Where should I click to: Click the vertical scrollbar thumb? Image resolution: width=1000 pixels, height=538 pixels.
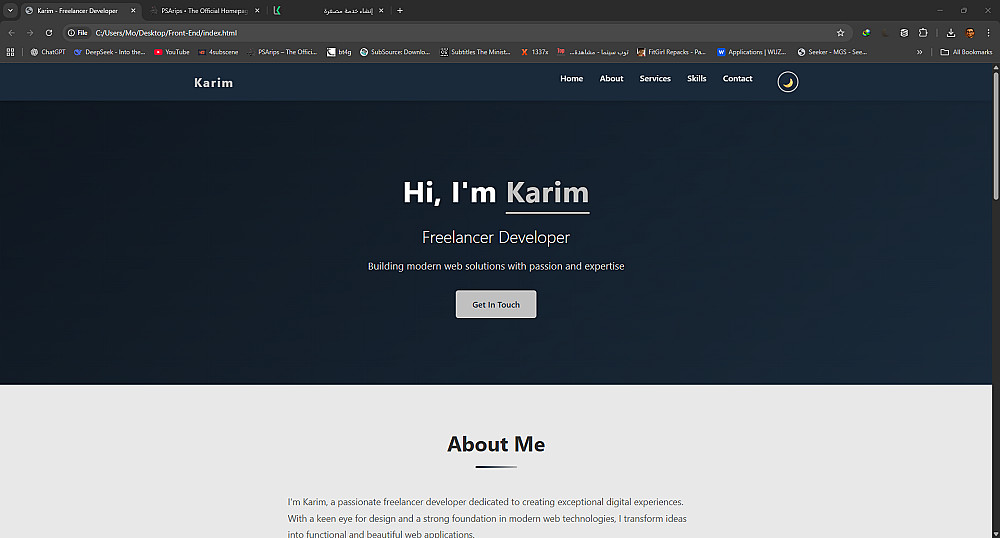pos(996,137)
